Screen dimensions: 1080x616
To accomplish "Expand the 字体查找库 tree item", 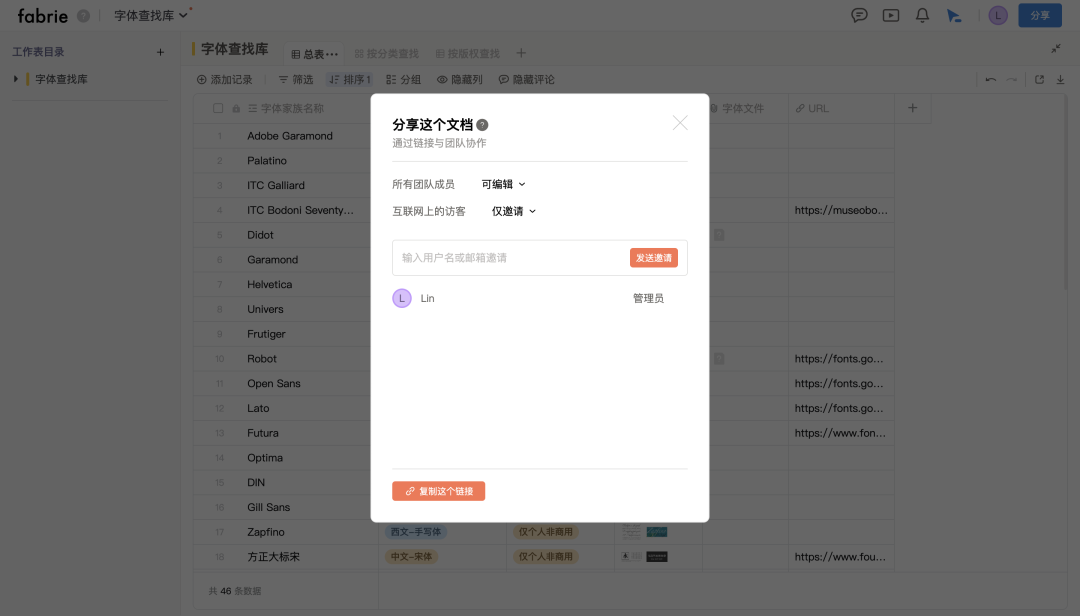I will (x=15, y=79).
